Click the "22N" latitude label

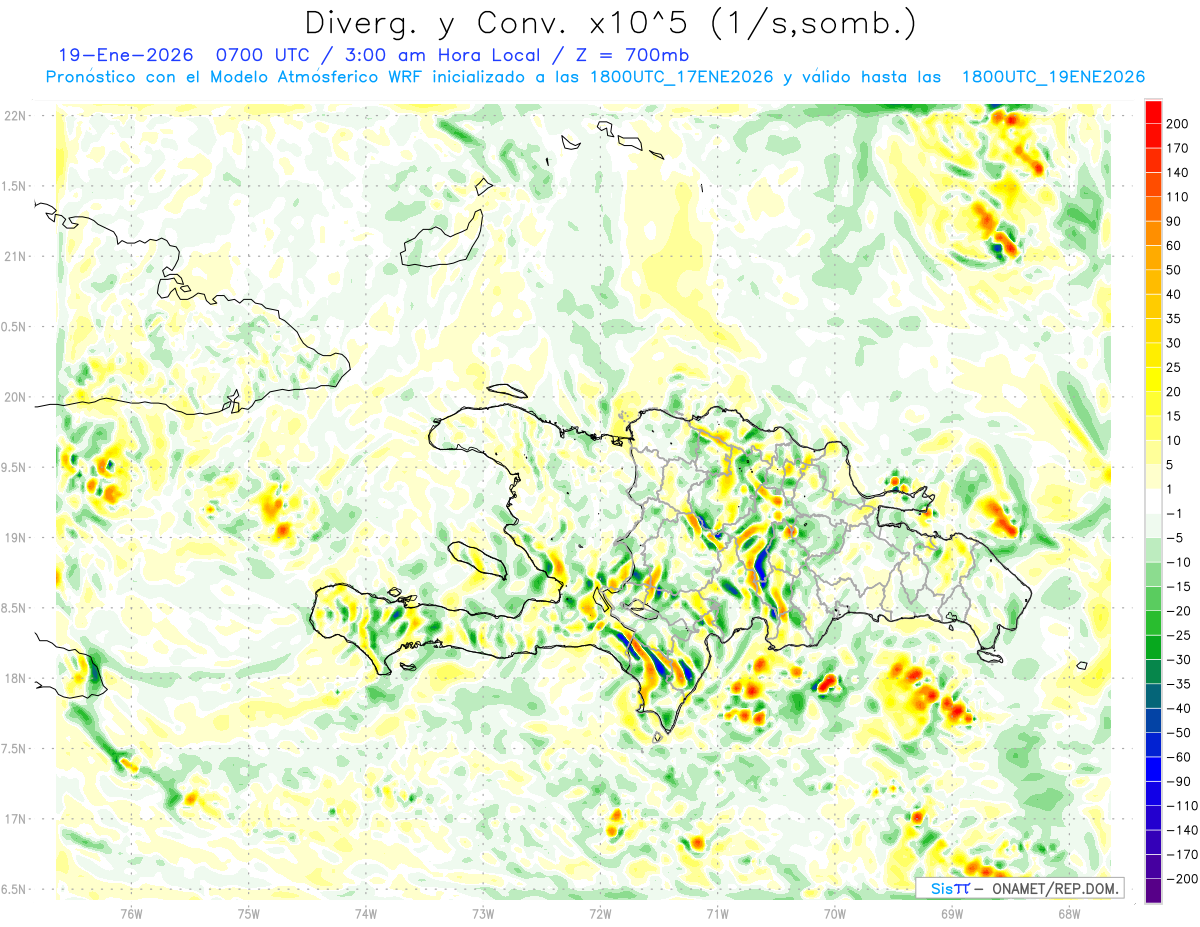(14, 116)
